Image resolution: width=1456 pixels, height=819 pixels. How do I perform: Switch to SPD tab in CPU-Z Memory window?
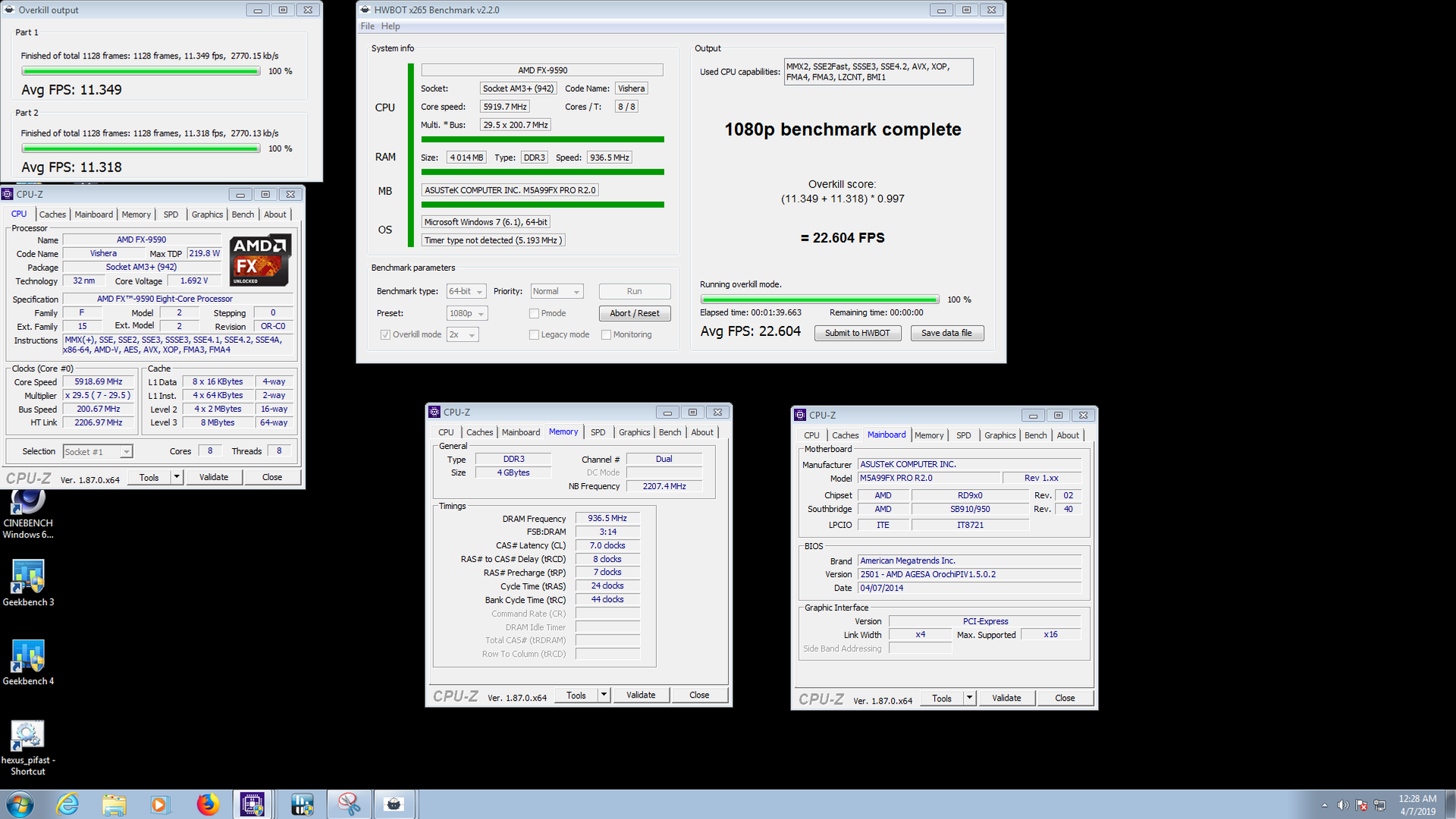tap(598, 432)
